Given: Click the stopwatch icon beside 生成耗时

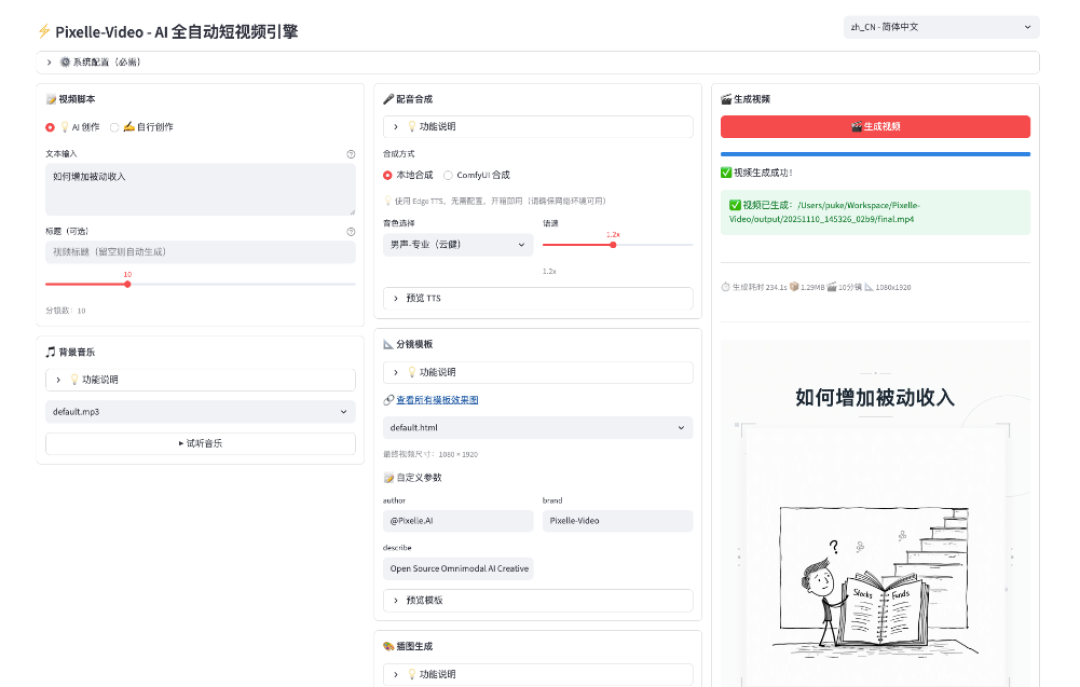Looking at the screenshot, I should 725,287.
